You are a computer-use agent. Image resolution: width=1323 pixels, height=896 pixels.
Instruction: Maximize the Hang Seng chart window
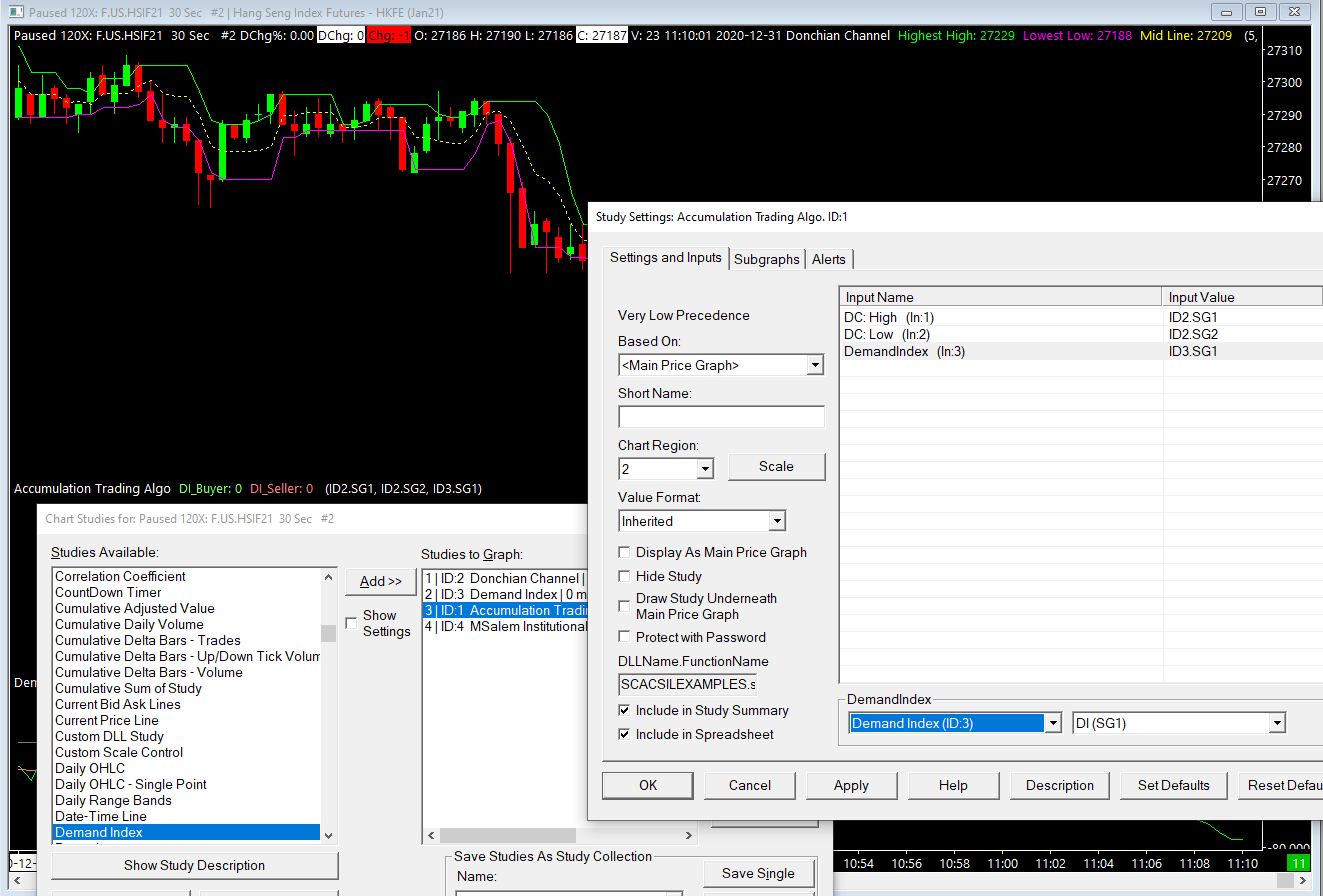pos(1260,12)
